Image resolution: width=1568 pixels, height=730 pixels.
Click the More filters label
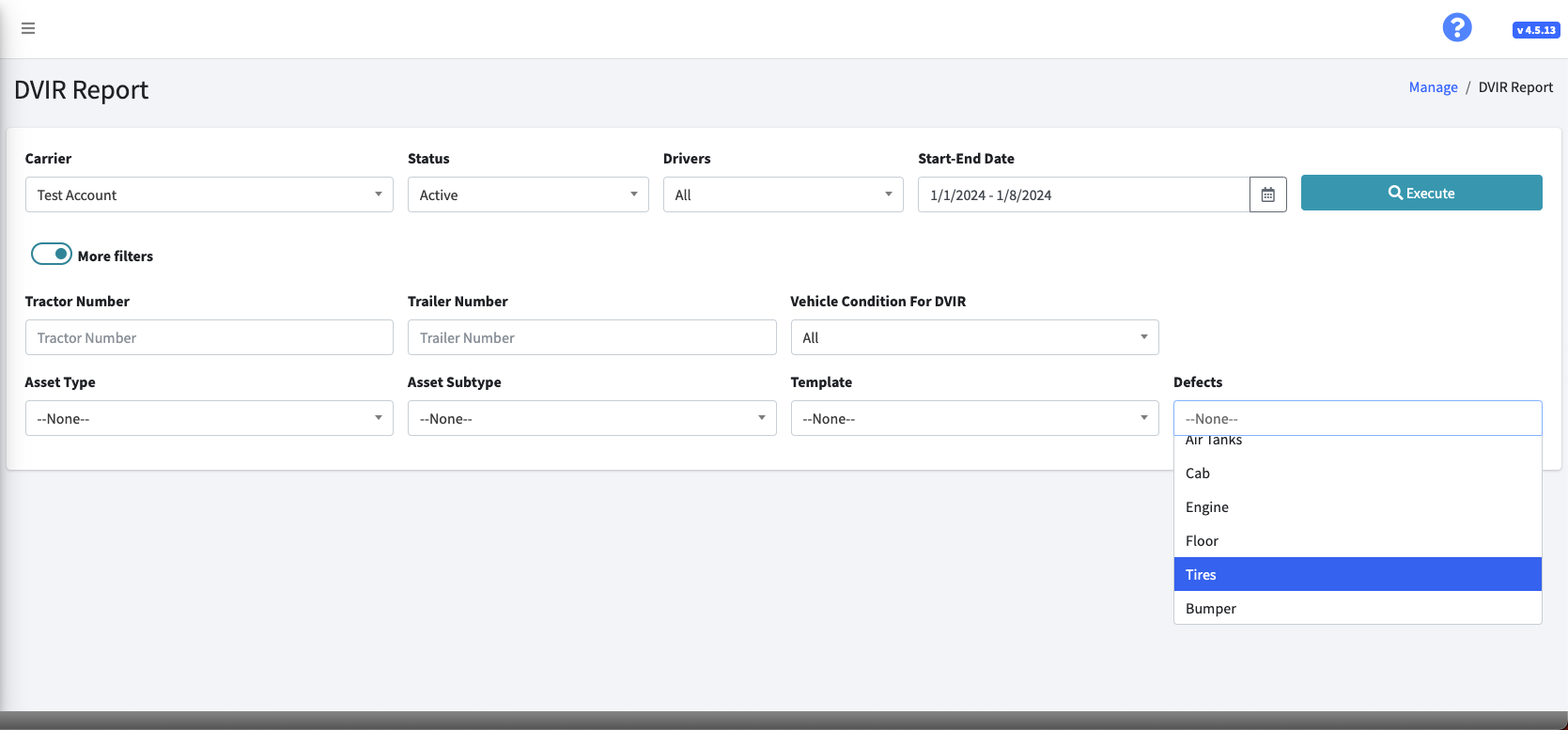[116, 256]
